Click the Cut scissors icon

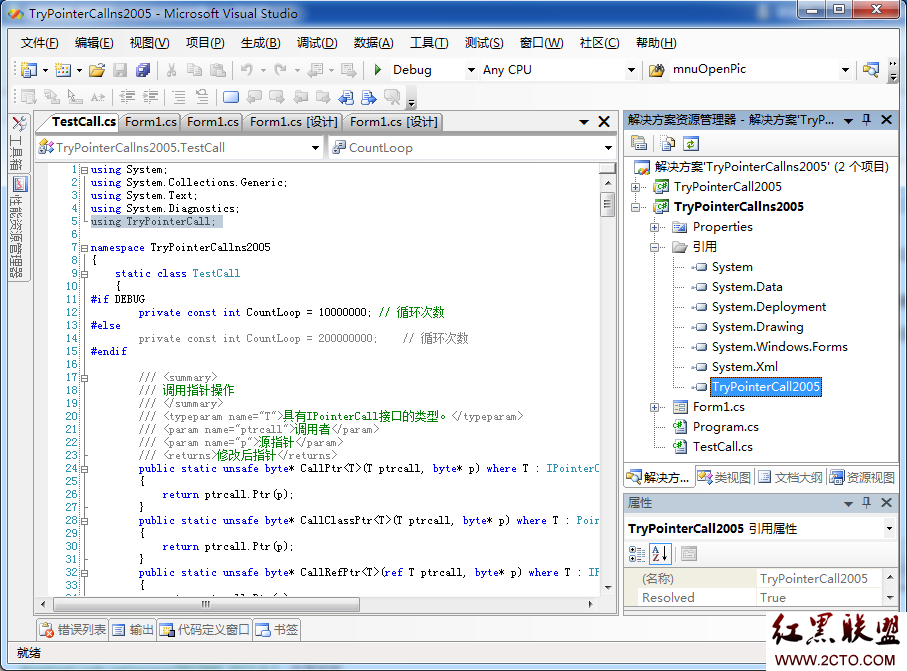tap(171, 70)
